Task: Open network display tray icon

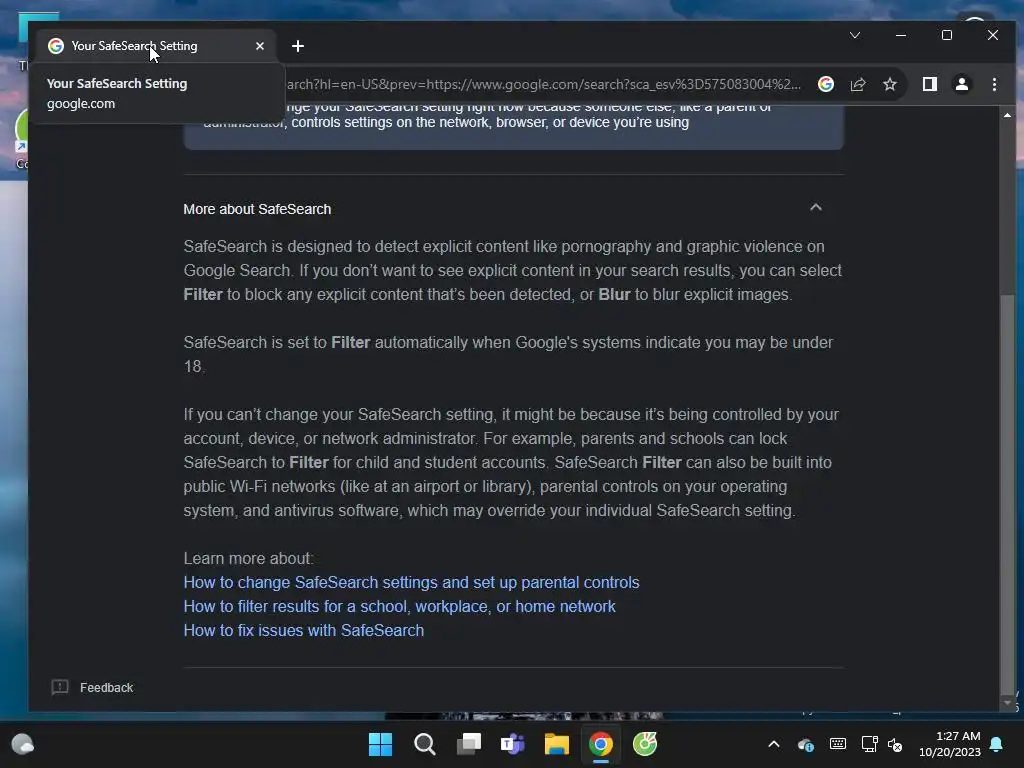Action: pos(869,744)
